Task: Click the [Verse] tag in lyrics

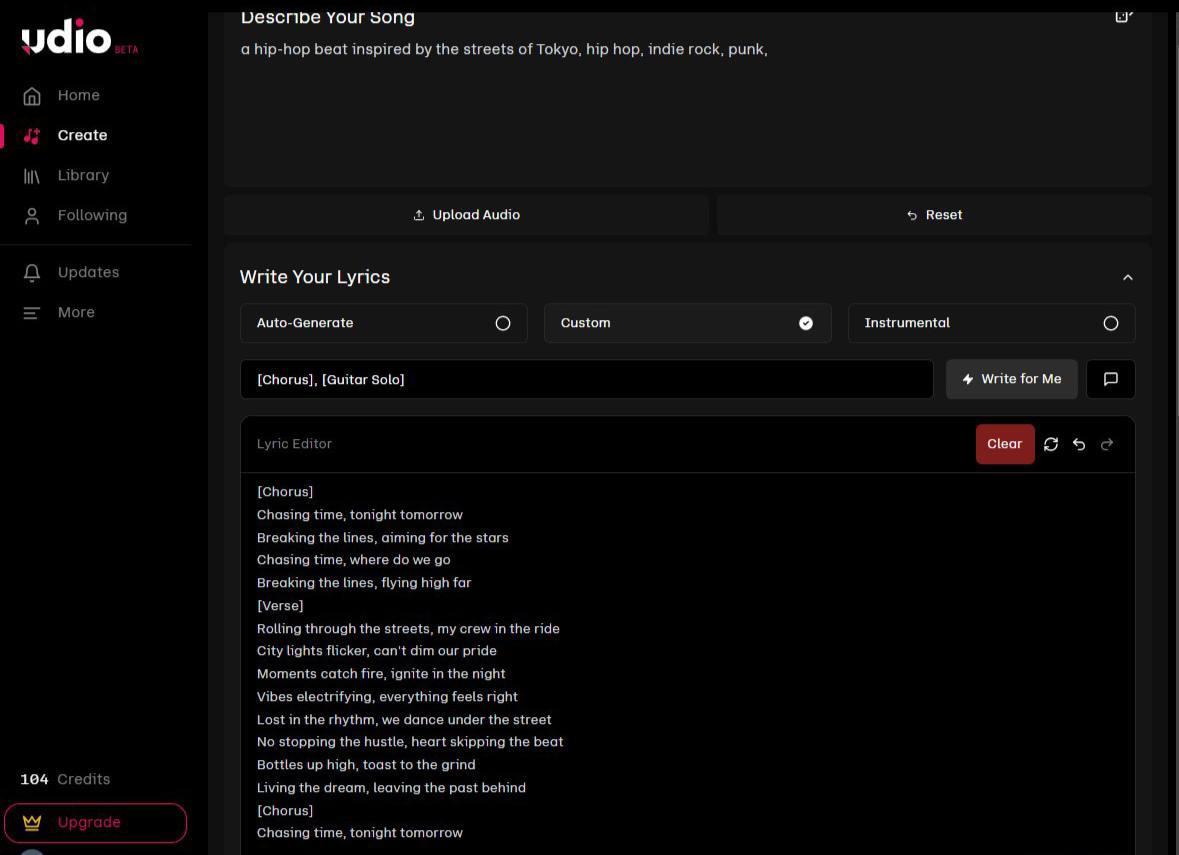Action: [280, 605]
